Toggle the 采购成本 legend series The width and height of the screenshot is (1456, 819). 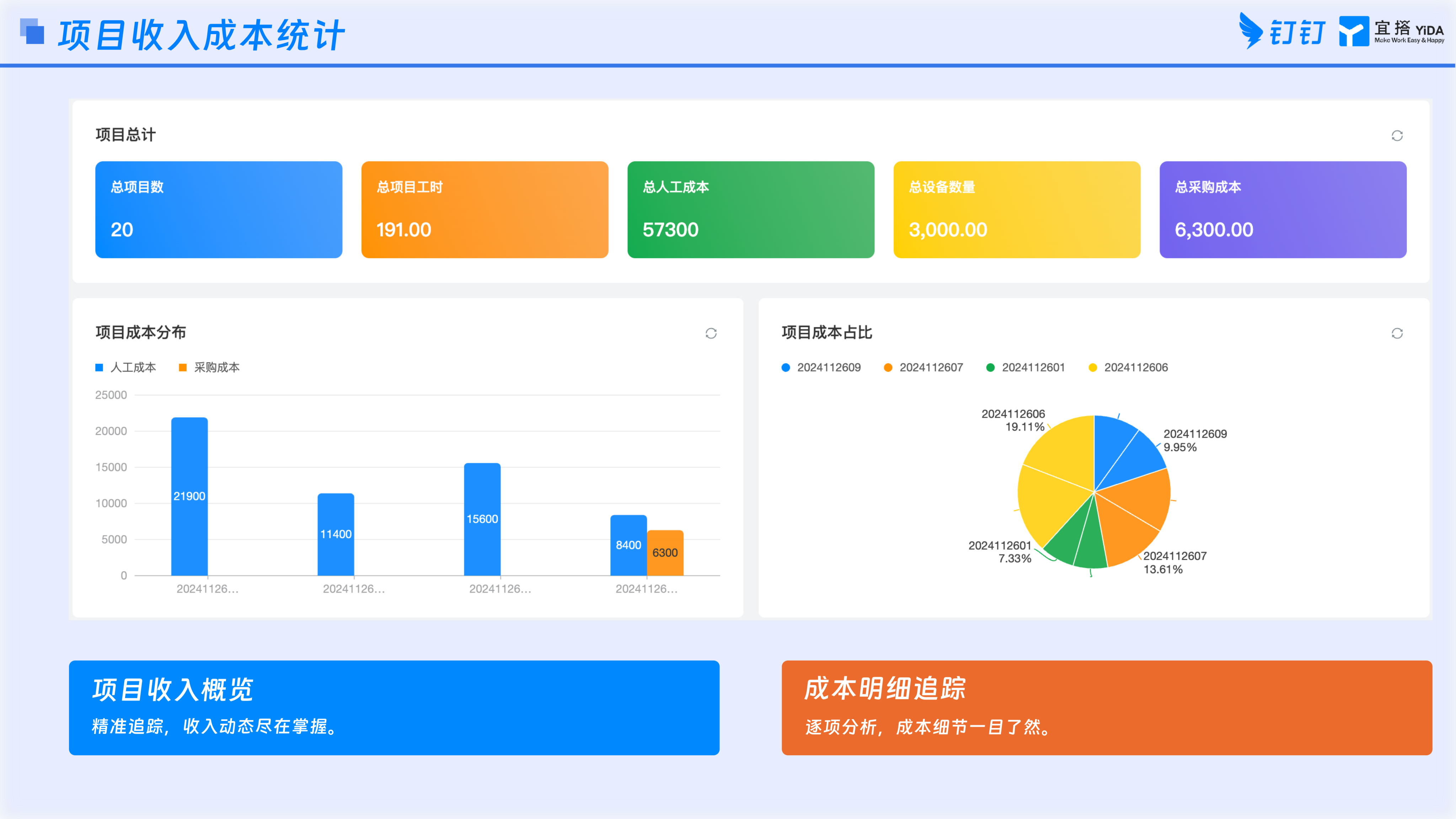click(209, 368)
